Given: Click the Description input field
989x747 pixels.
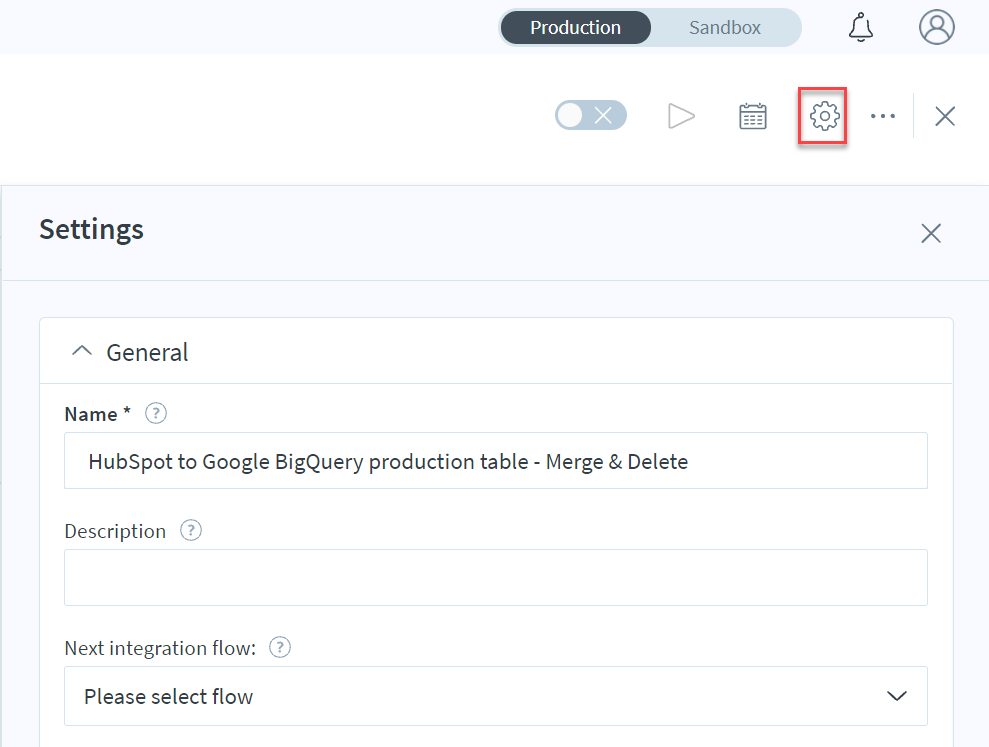Looking at the screenshot, I should point(496,577).
